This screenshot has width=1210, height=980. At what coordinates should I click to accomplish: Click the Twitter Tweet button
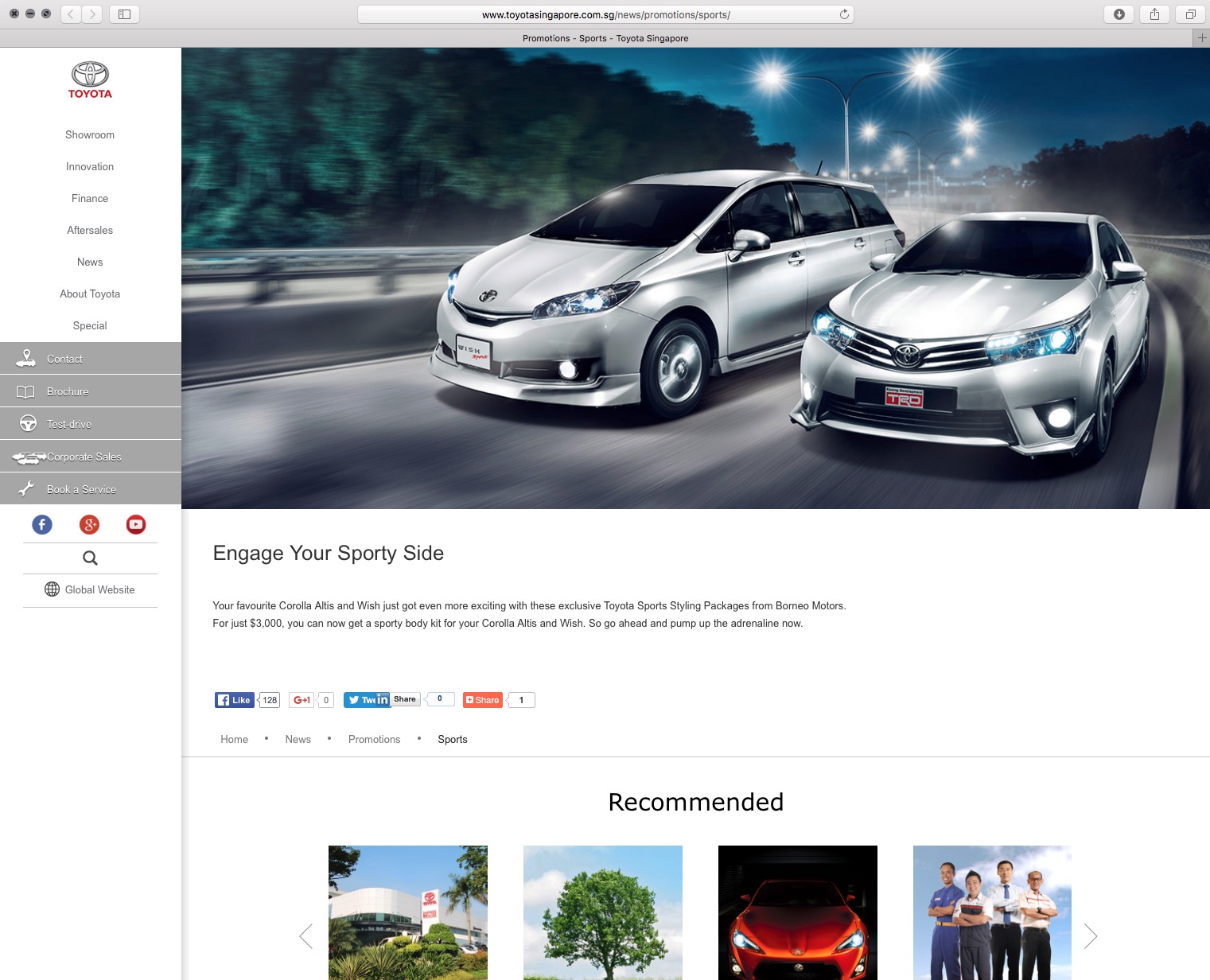[360, 700]
